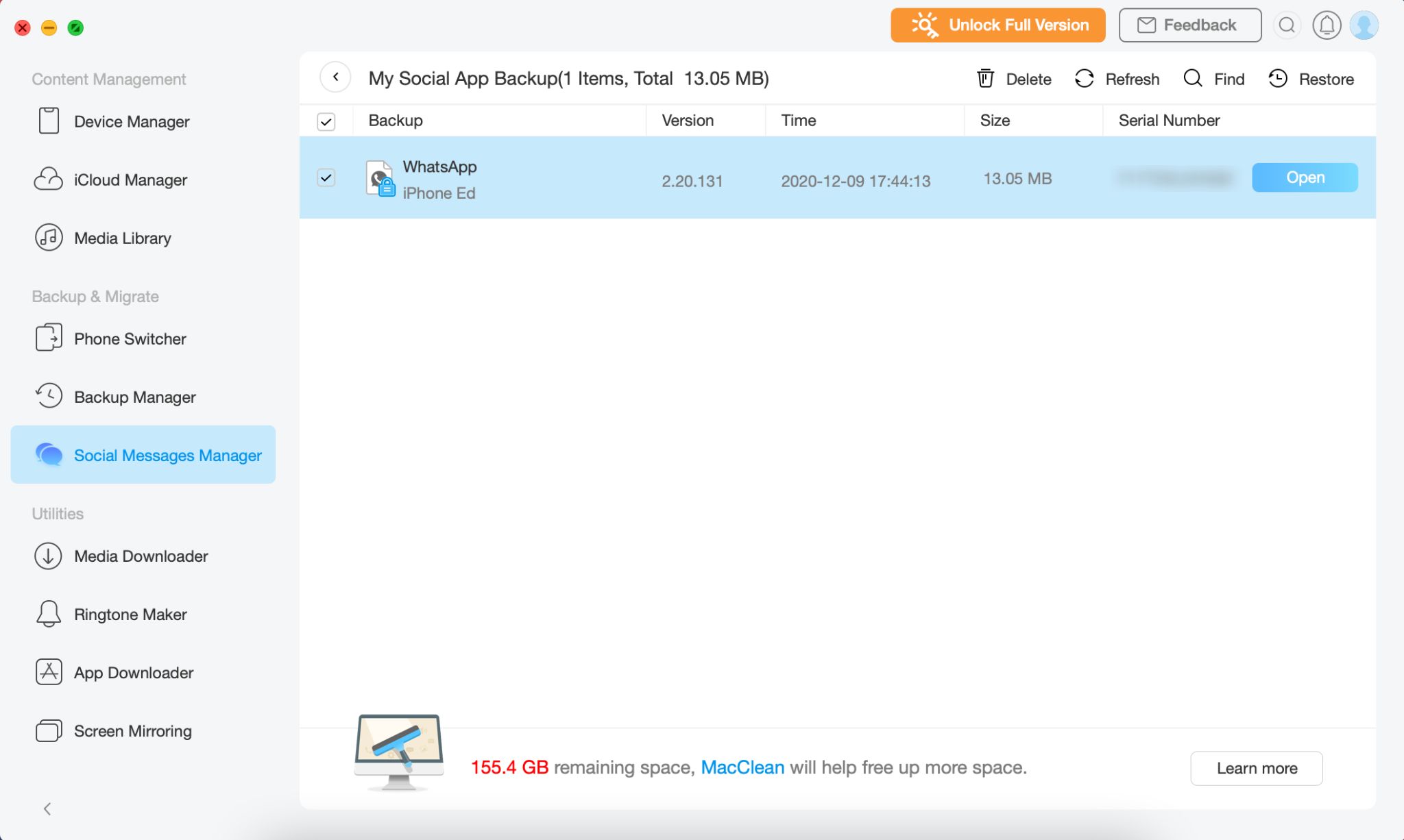Open iCloud Manager section
Screen dimensions: 1404x840
tap(110, 180)
